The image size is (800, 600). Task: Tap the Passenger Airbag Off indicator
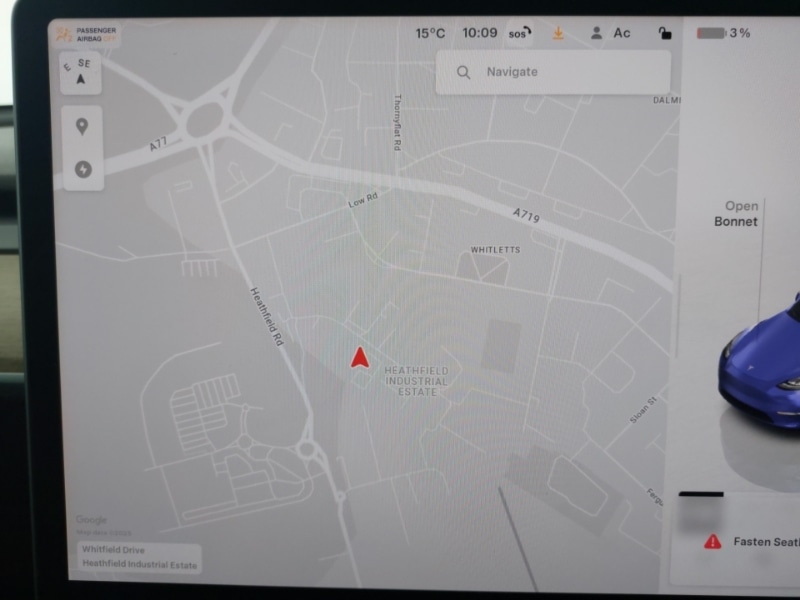pyautogui.click(x=88, y=35)
